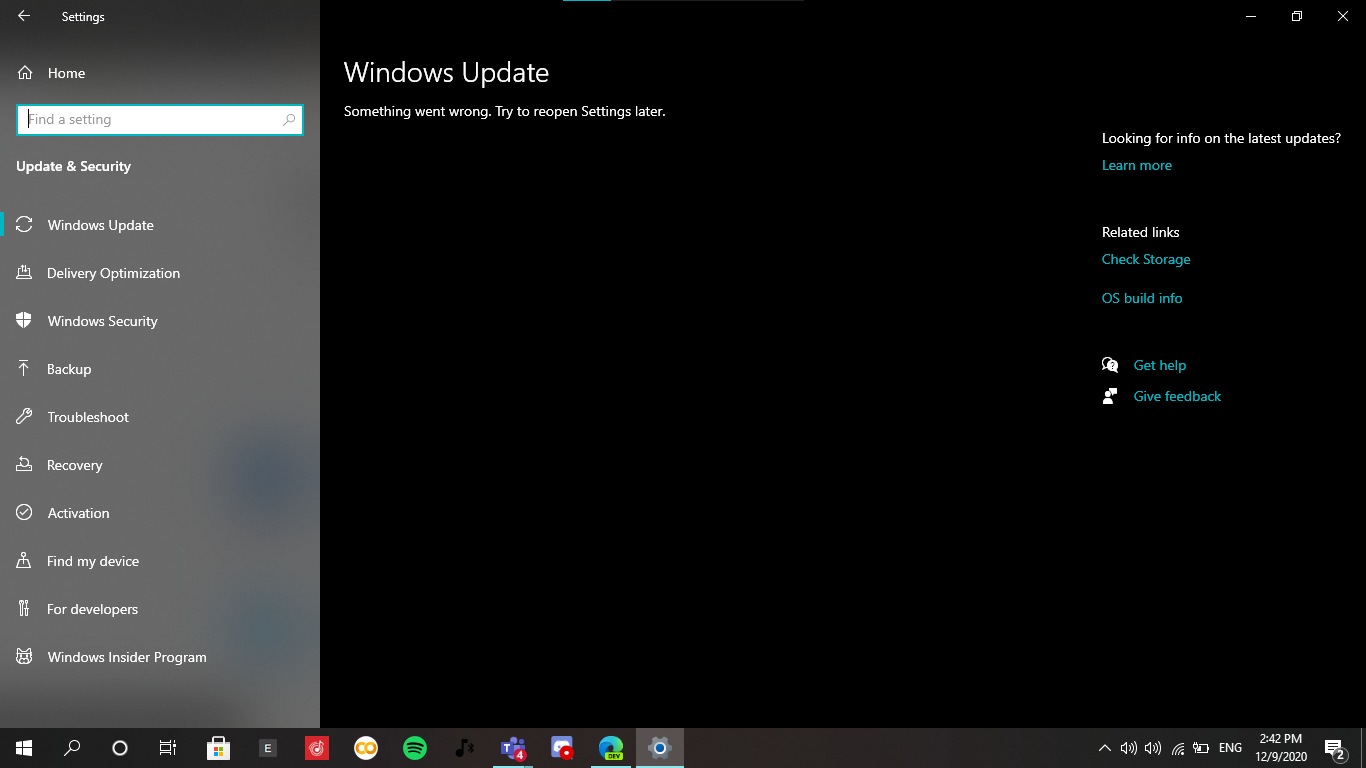Open the Windows Start menu
Image resolution: width=1366 pixels, height=768 pixels.
(x=24, y=748)
